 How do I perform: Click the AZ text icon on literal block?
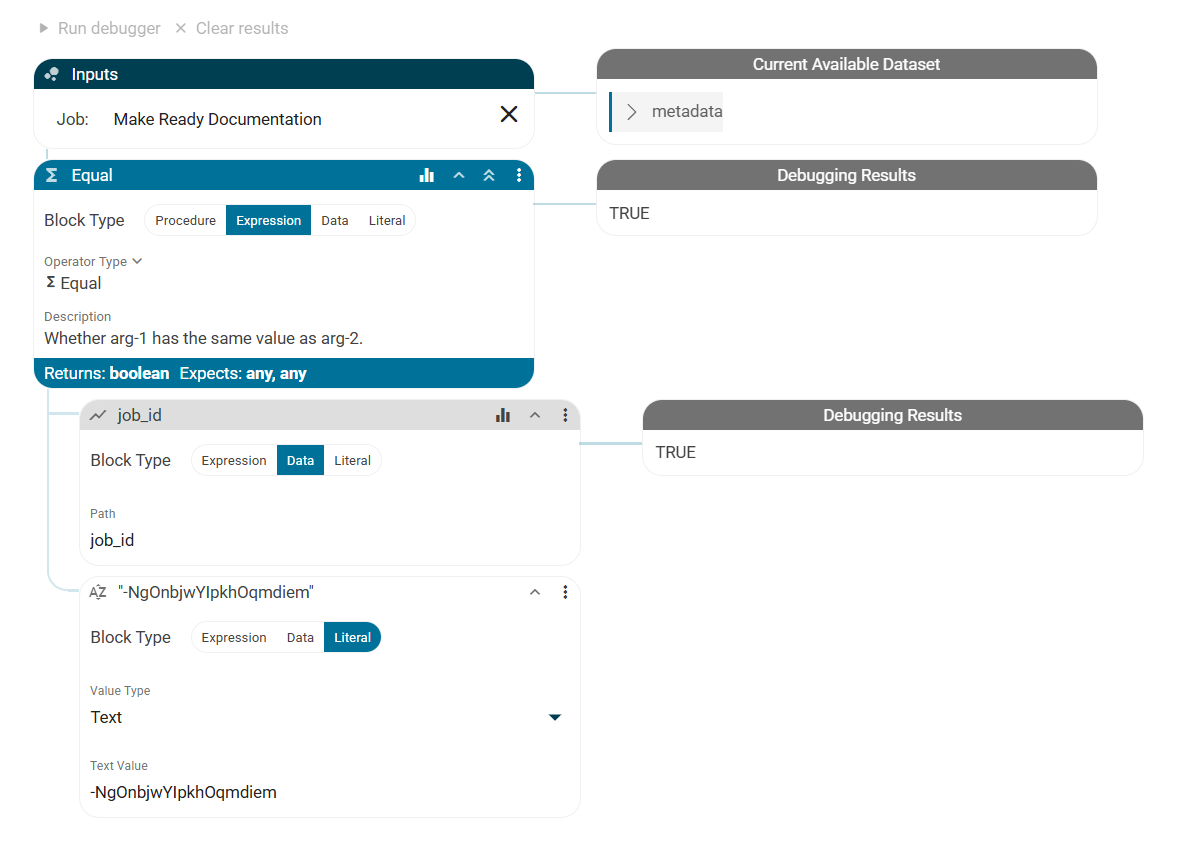click(98, 592)
